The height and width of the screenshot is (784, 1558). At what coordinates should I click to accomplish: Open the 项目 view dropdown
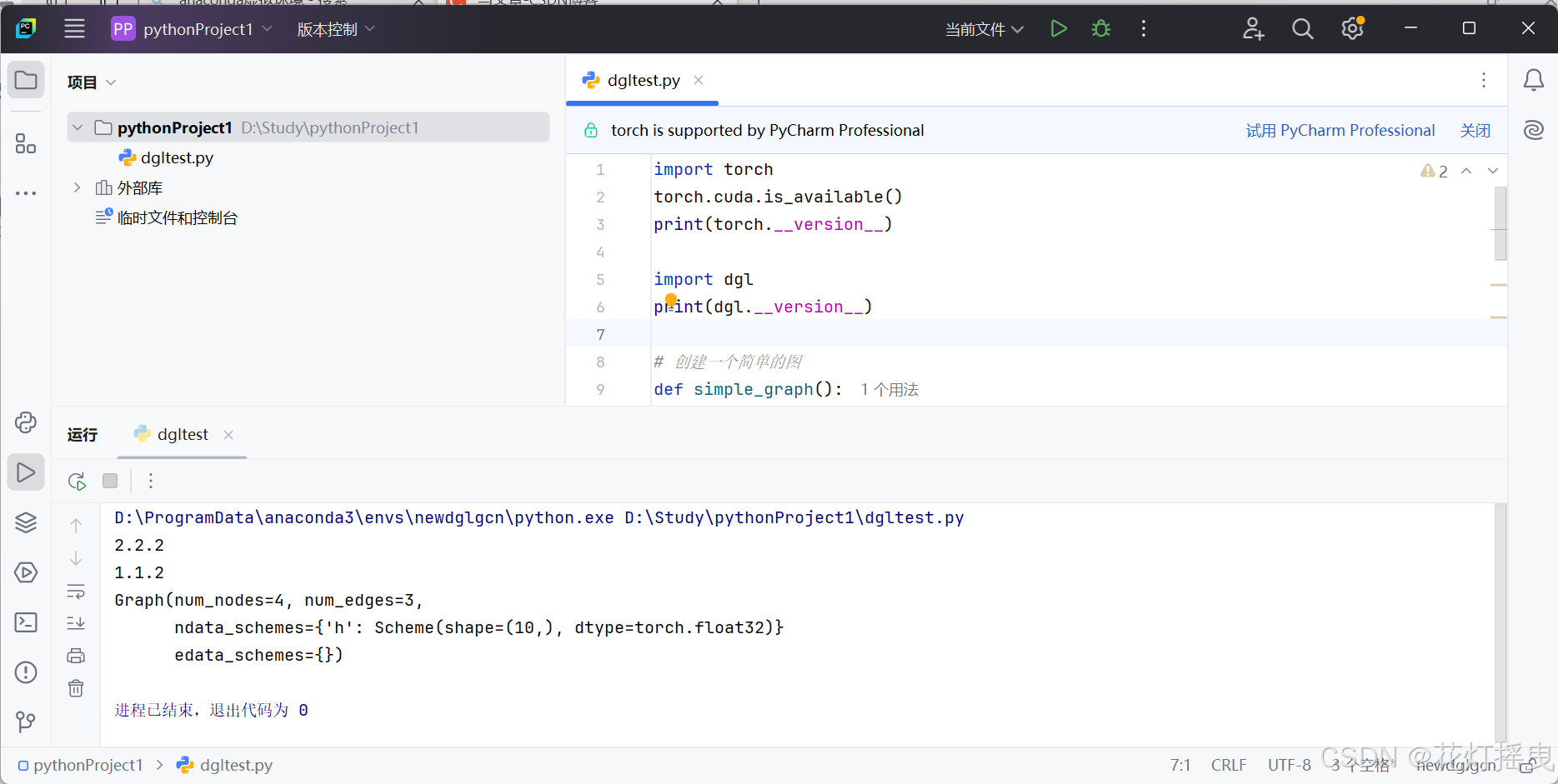click(x=92, y=82)
